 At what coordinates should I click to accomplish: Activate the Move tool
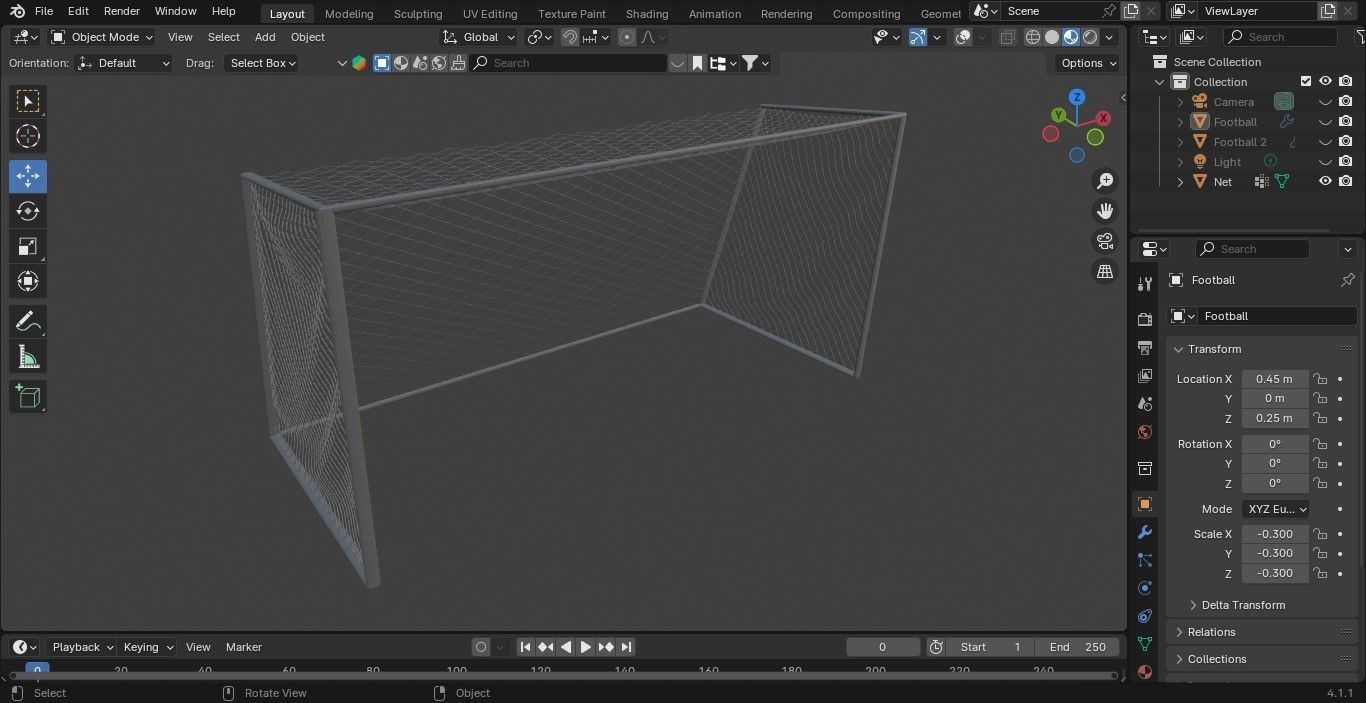[28, 176]
